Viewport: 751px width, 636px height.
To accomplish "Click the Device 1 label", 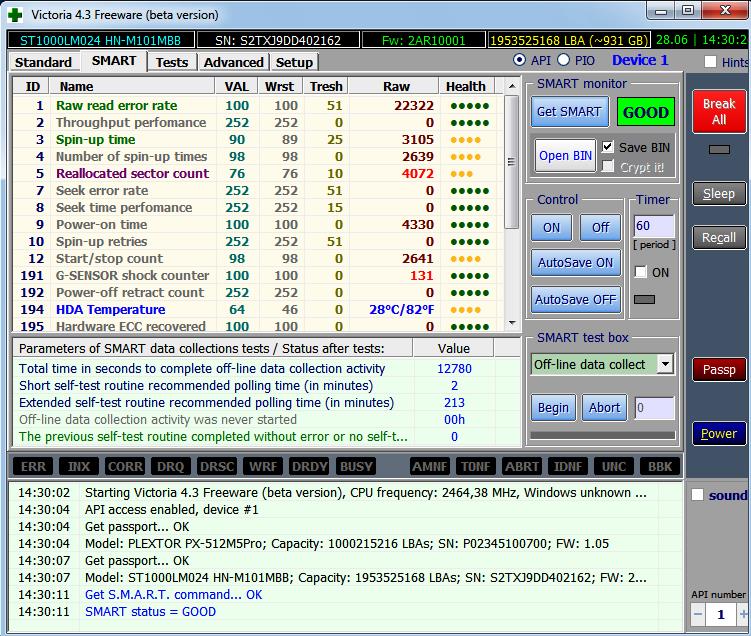I will pos(640,60).
